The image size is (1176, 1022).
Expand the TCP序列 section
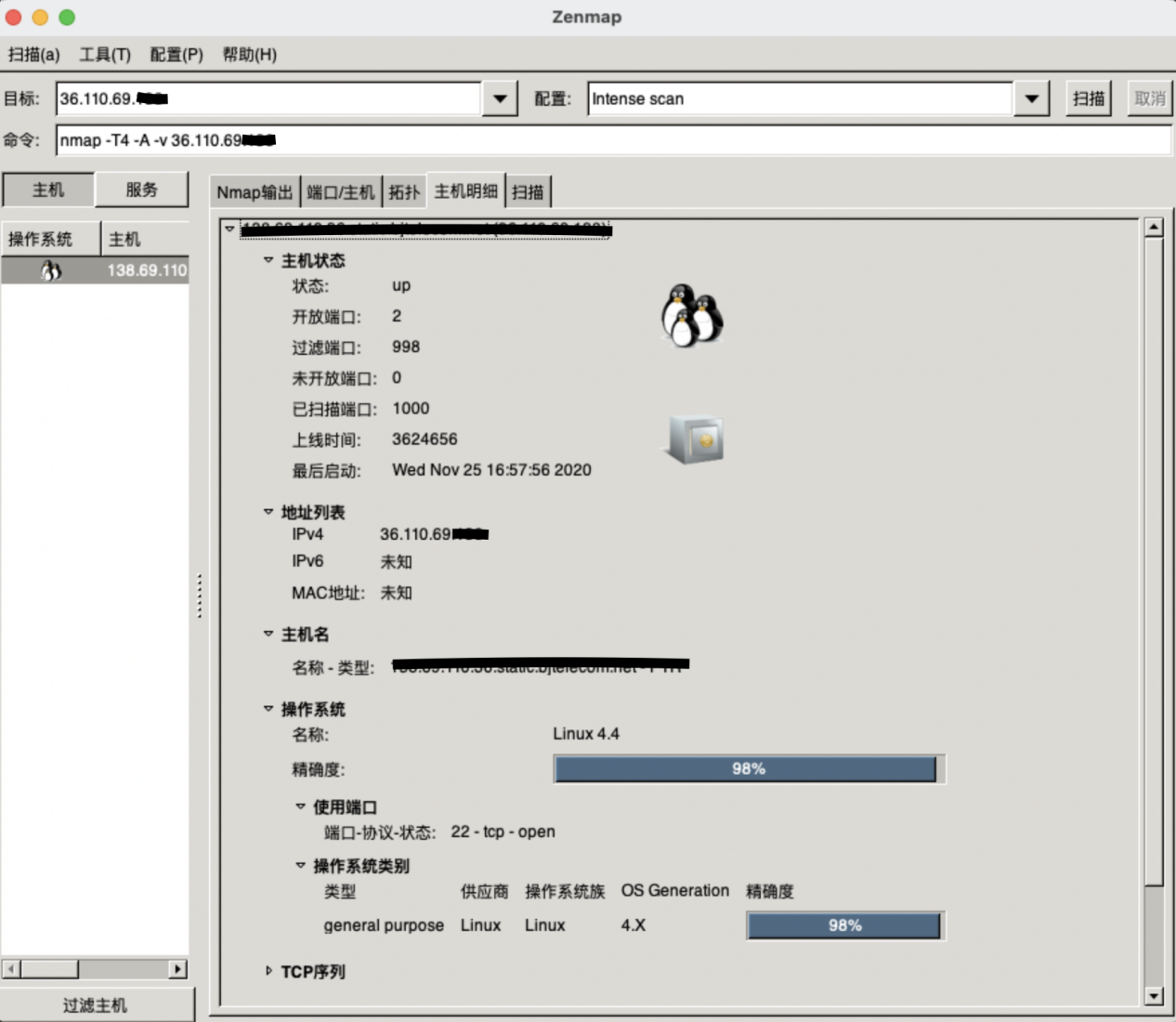tap(268, 971)
